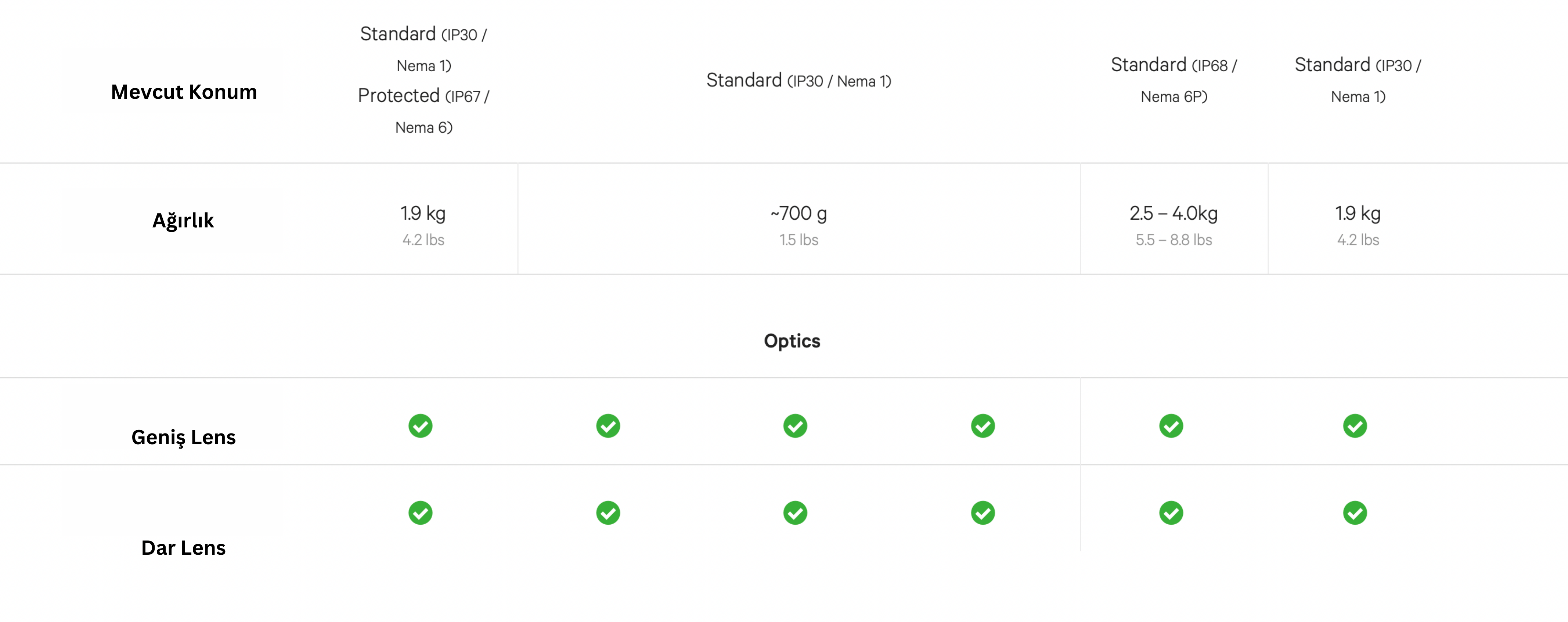Click fifth green checkmark in Dar Lens row
Viewport: 1568px width, 622px height.
pyautogui.click(x=1171, y=513)
